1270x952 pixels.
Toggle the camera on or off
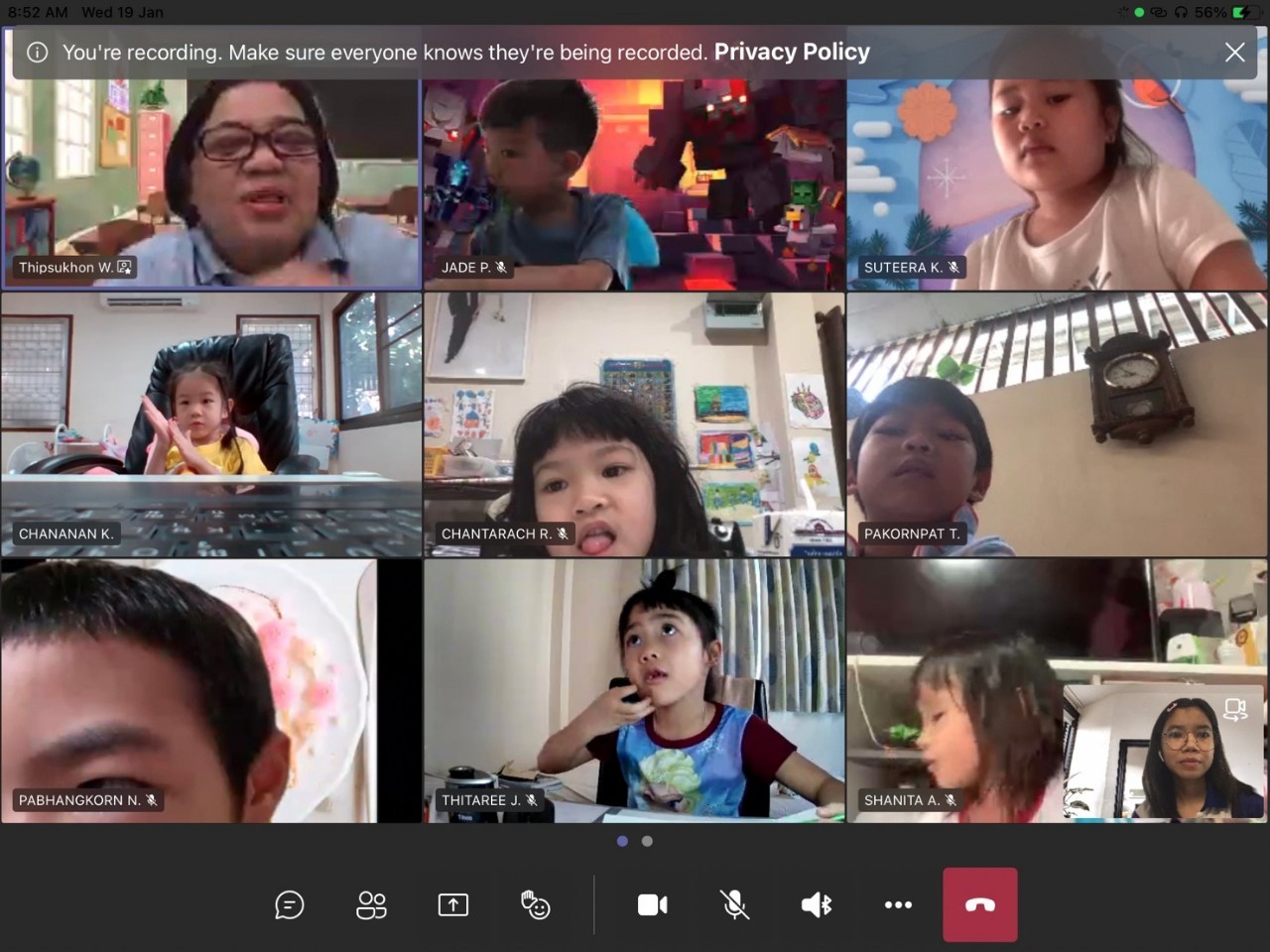[x=652, y=904]
